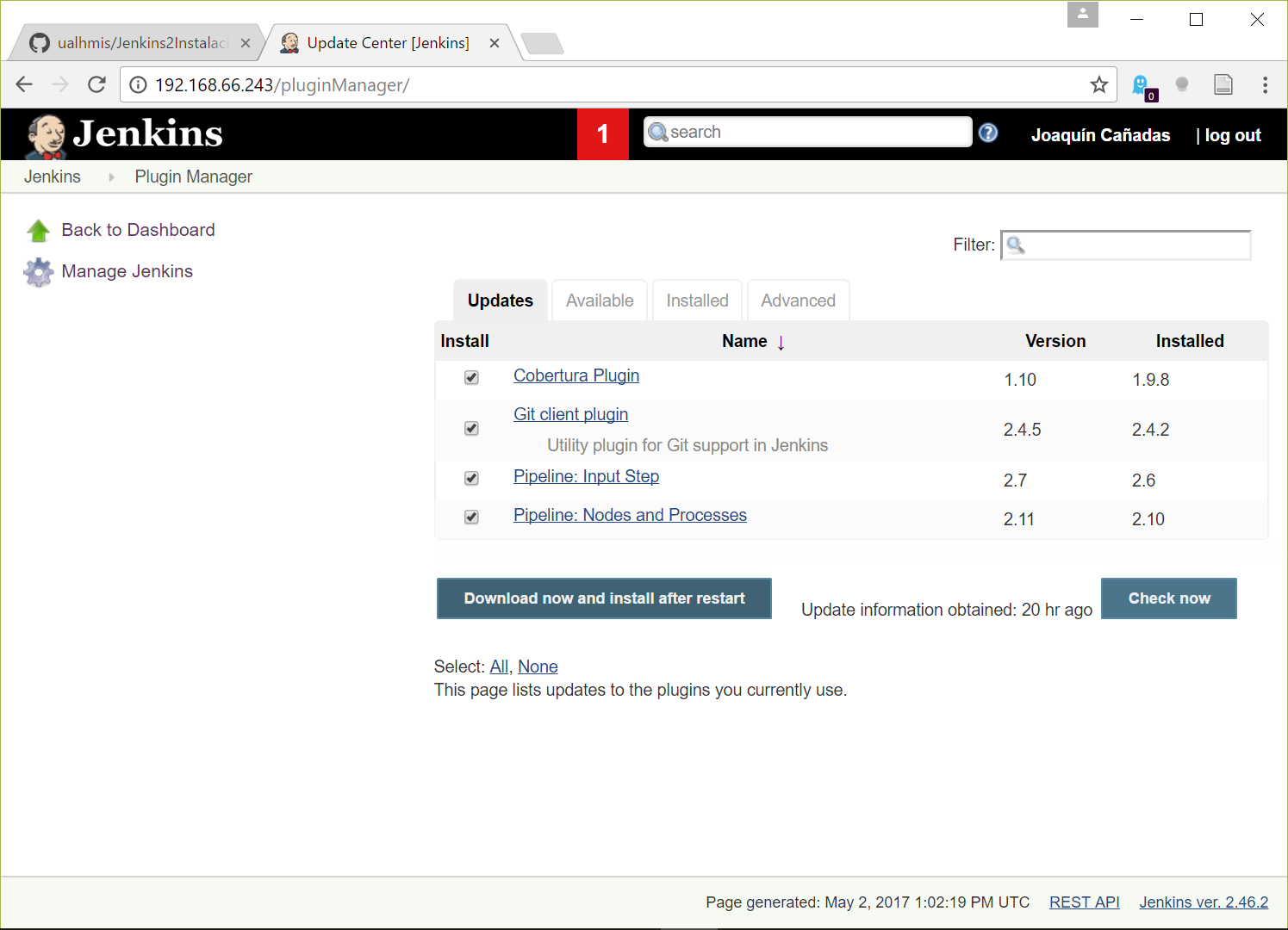Open a new browser tab

point(542,43)
